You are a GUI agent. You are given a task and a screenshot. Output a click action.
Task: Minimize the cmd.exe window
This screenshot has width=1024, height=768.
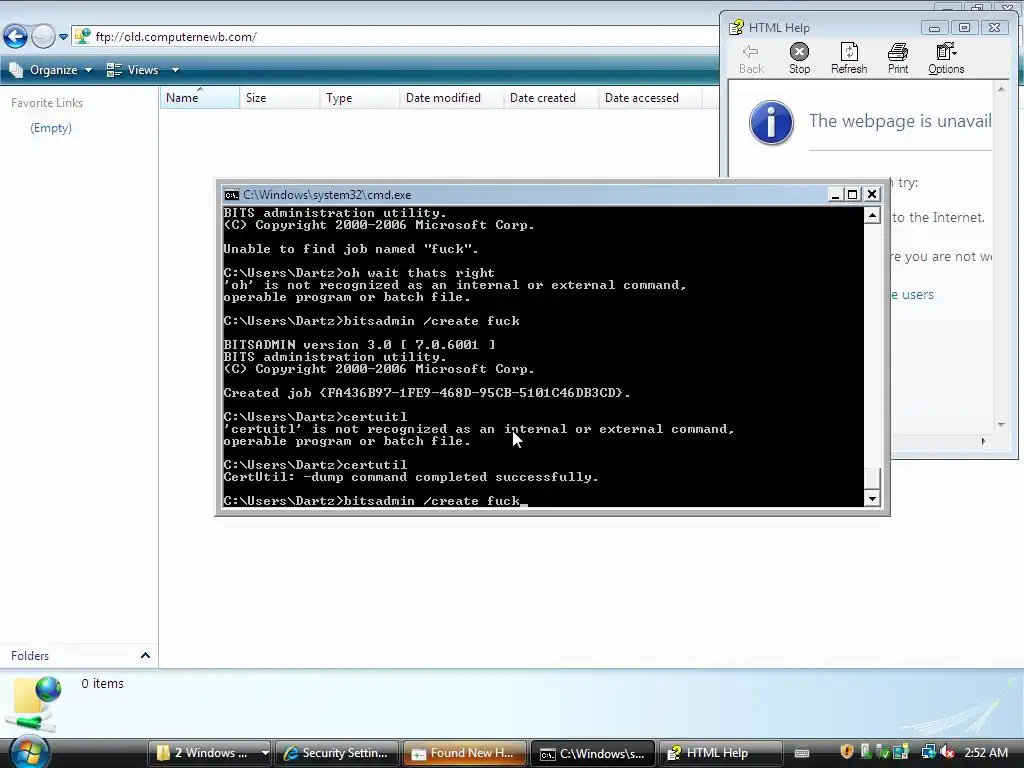click(x=835, y=195)
